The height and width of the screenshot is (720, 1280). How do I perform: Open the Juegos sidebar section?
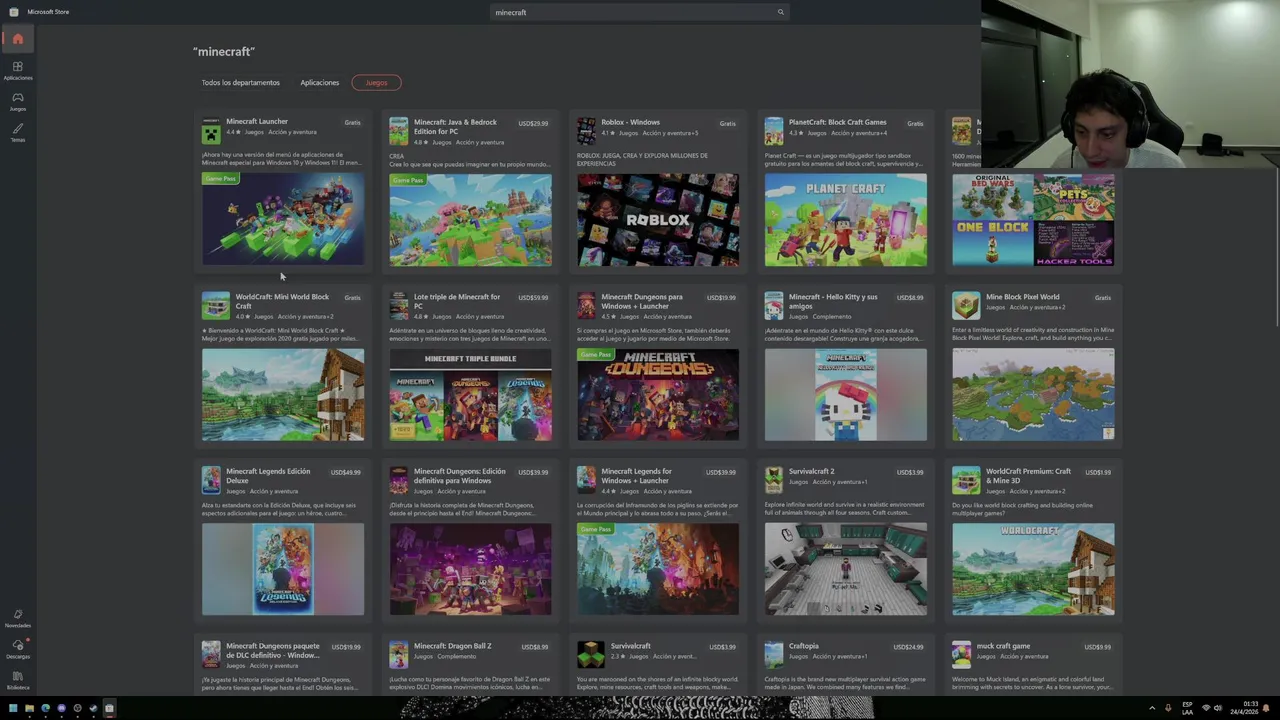click(x=17, y=101)
